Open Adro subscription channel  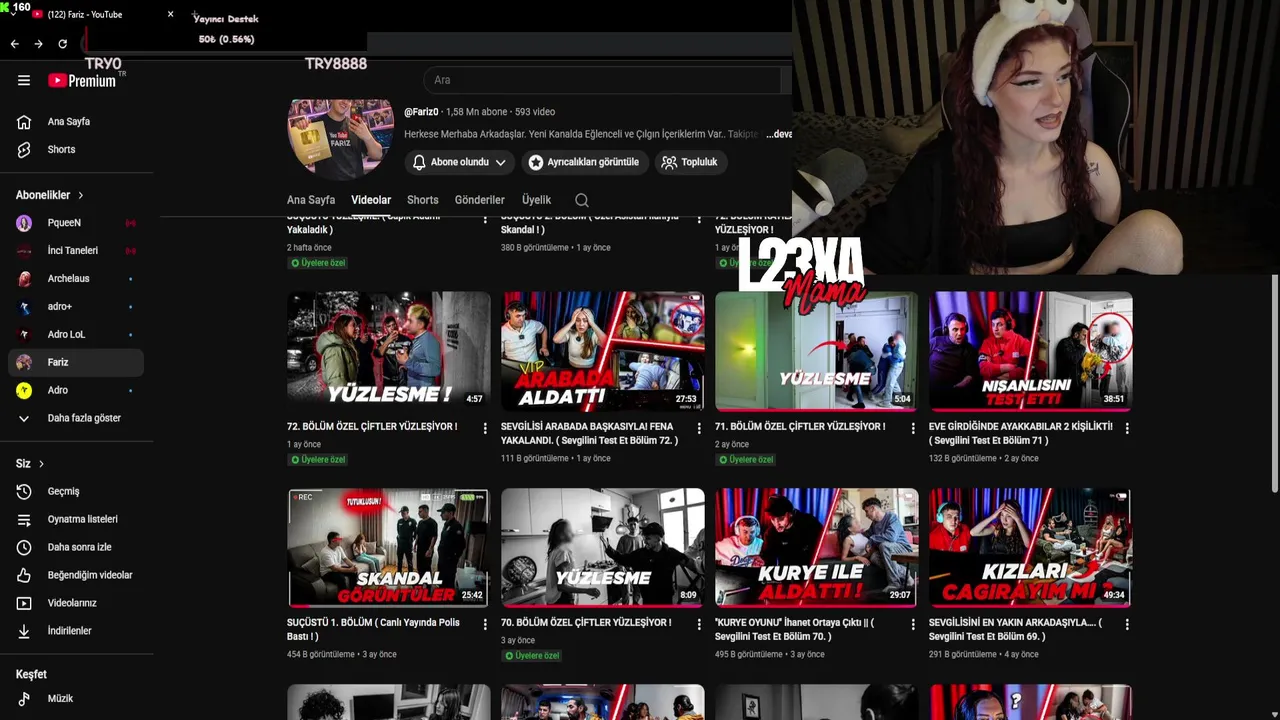pos(76,391)
